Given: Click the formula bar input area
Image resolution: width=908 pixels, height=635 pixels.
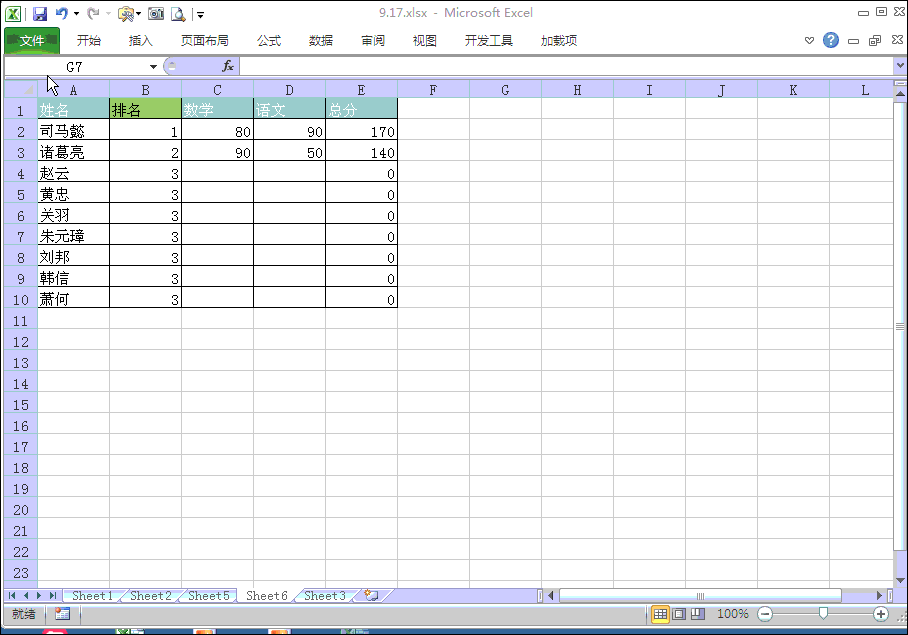Looking at the screenshot, I should tap(566, 66).
